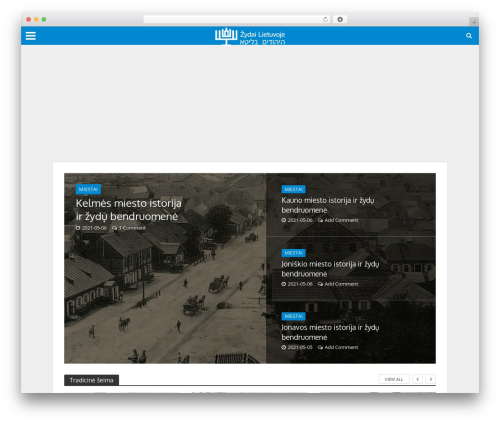Focus the browser address bar
Image resolution: width=500 pixels, height=423 pixels.
pos(237,19)
